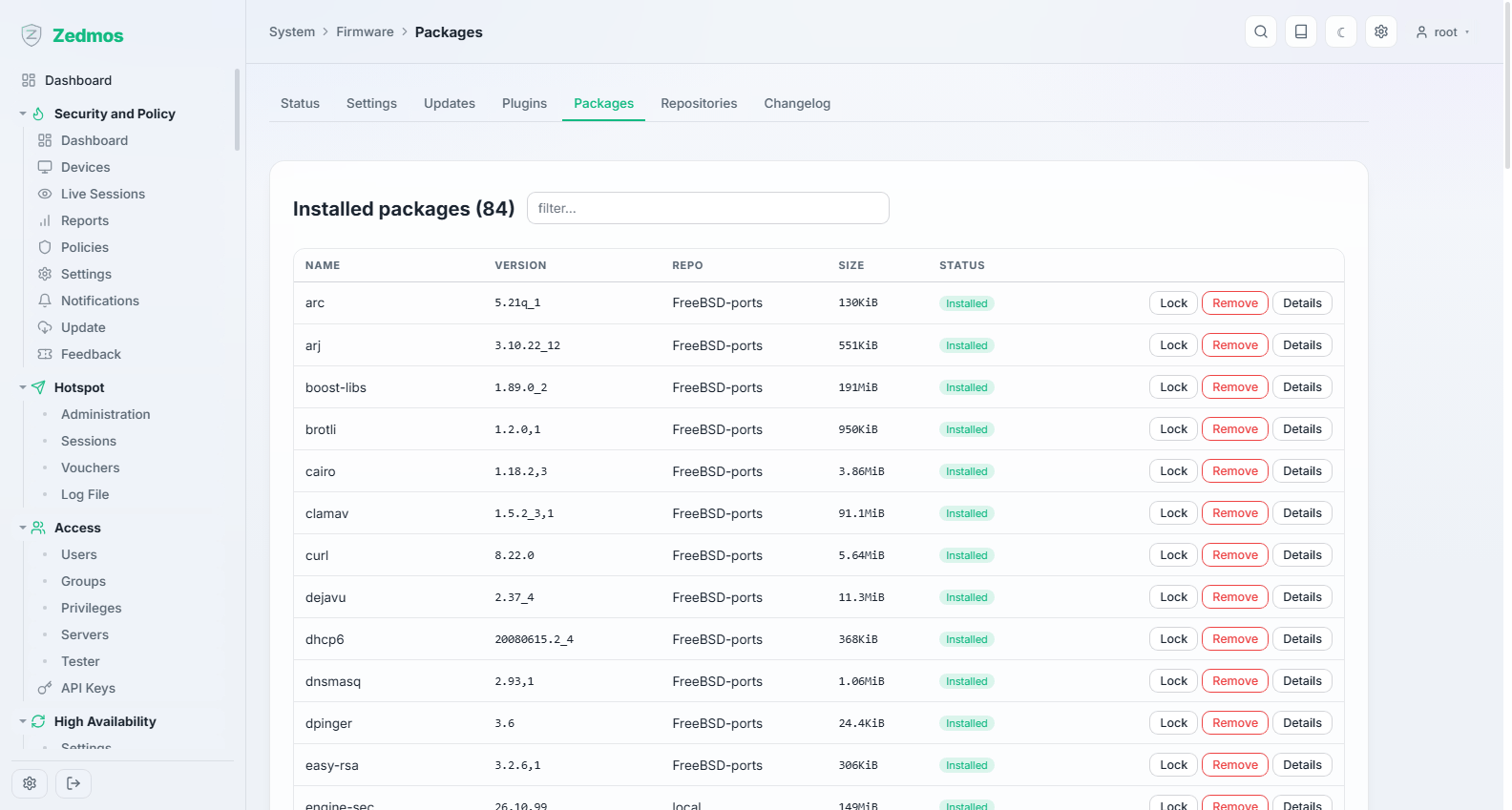The image size is (1512, 810).
Task: Switch to the Repositories tab
Action: point(699,103)
